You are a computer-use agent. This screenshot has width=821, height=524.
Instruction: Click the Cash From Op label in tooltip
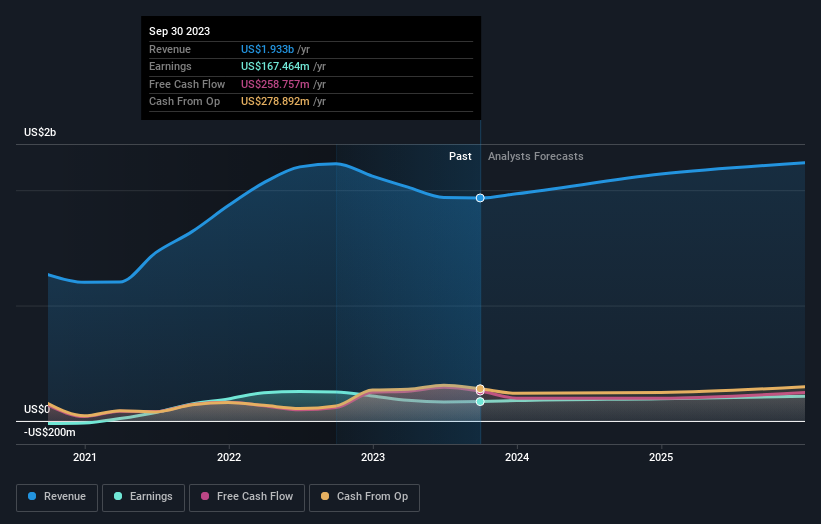(x=184, y=102)
